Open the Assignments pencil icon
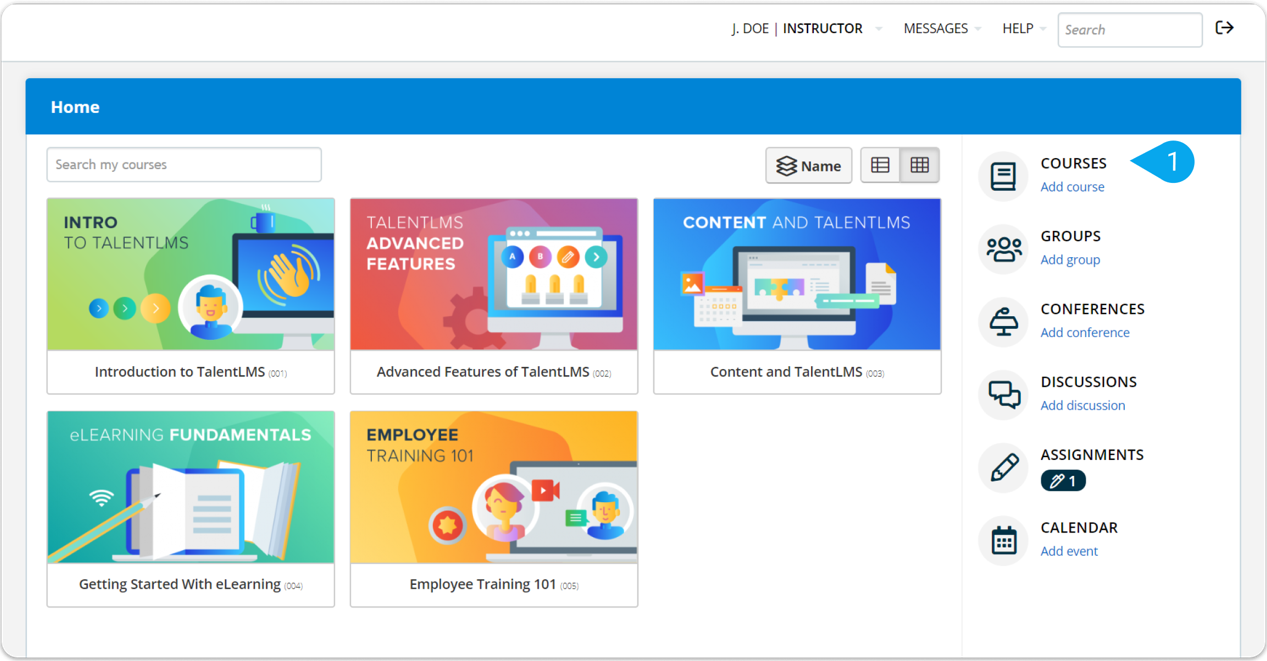This screenshot has height=661, width=1267. pyautogui.click(x=1003, y=468)
